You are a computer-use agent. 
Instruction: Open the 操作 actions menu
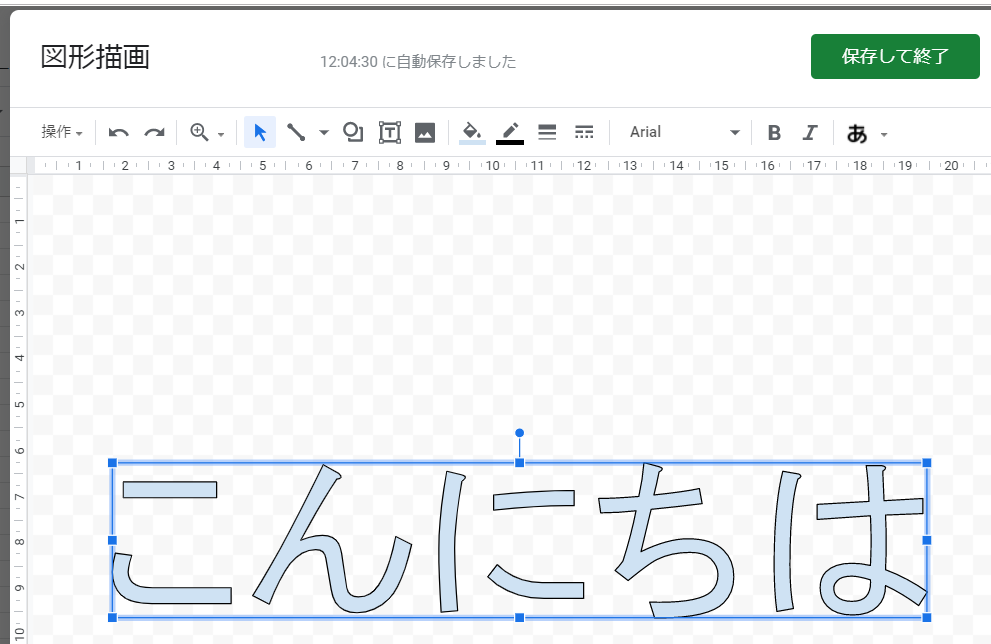(62, 131)
